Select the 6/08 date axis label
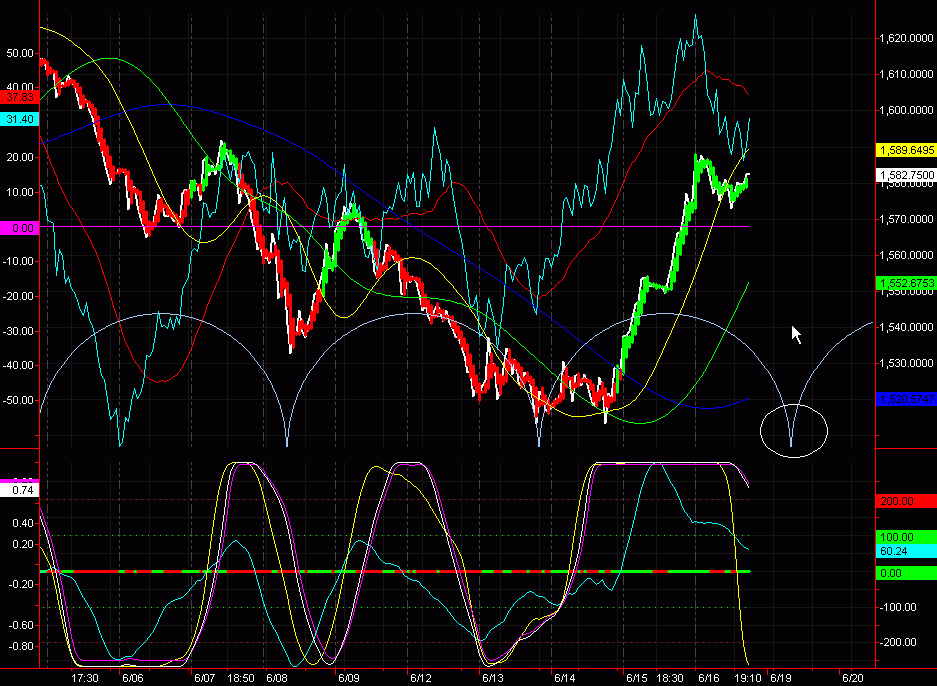Viewport: 937px width, 686px height. 277,678
